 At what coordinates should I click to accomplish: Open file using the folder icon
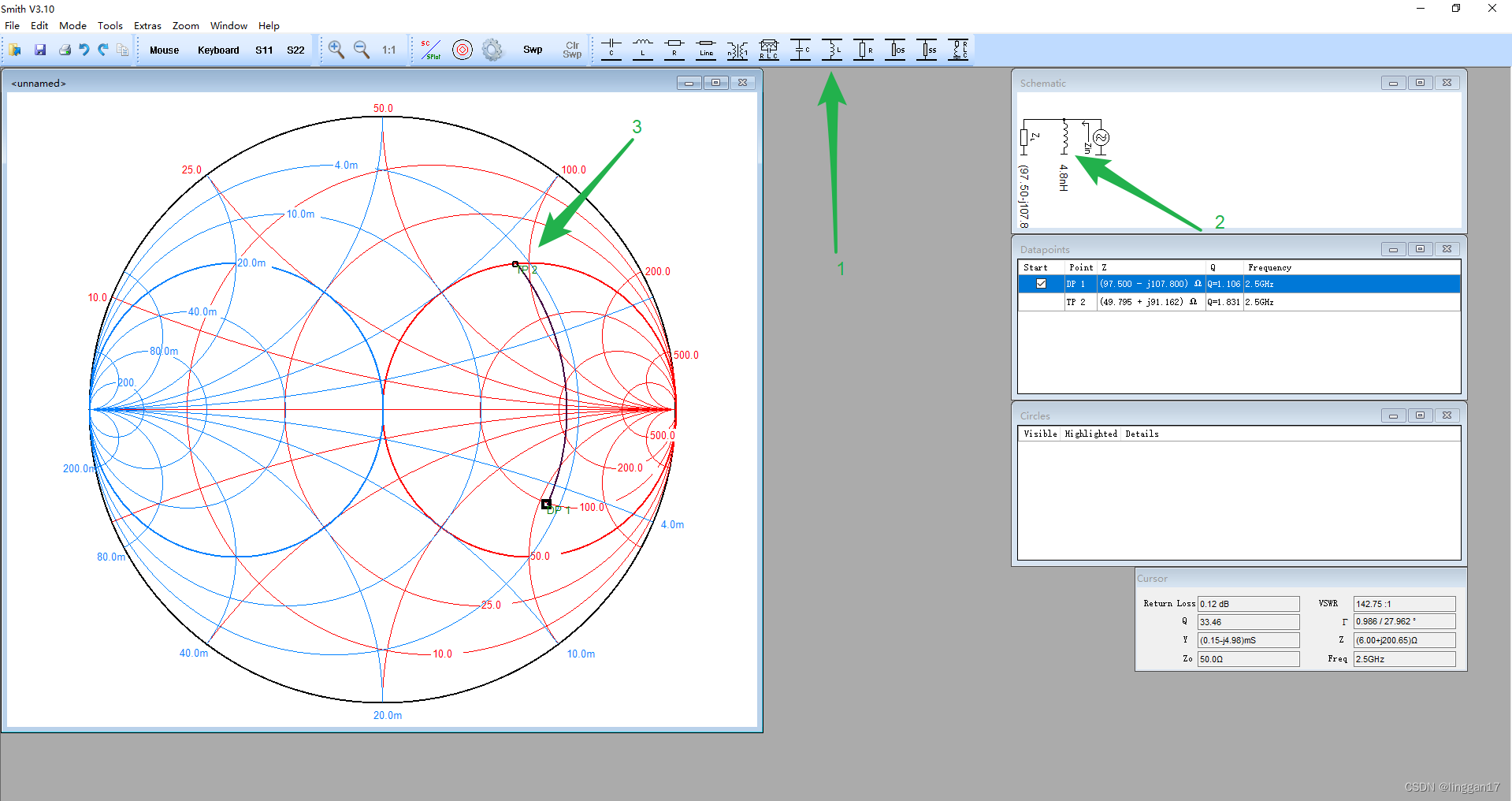coord(16,50)
